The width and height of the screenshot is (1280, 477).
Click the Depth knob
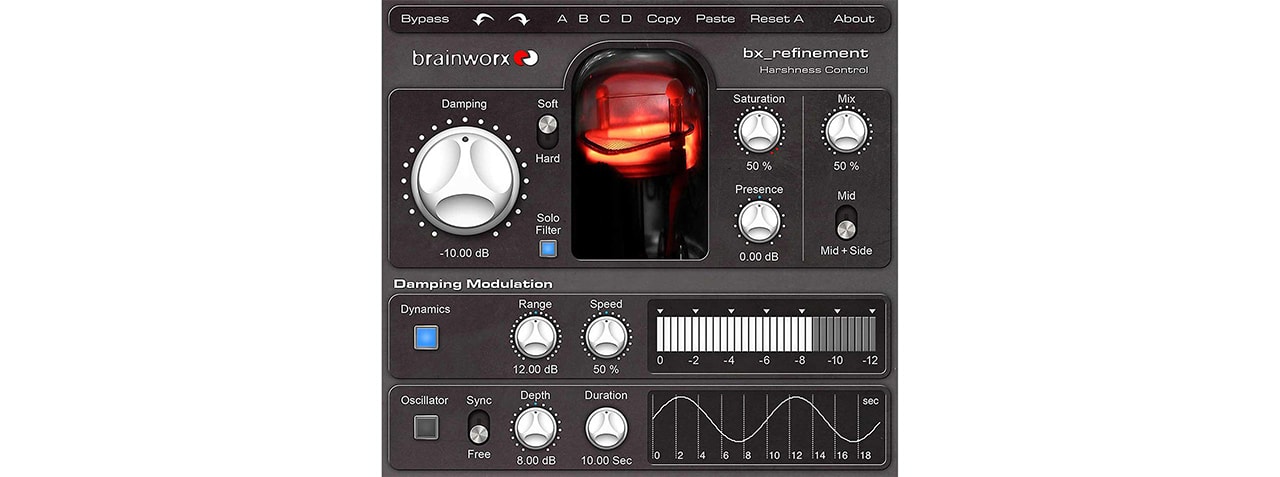tap(535, 428)
